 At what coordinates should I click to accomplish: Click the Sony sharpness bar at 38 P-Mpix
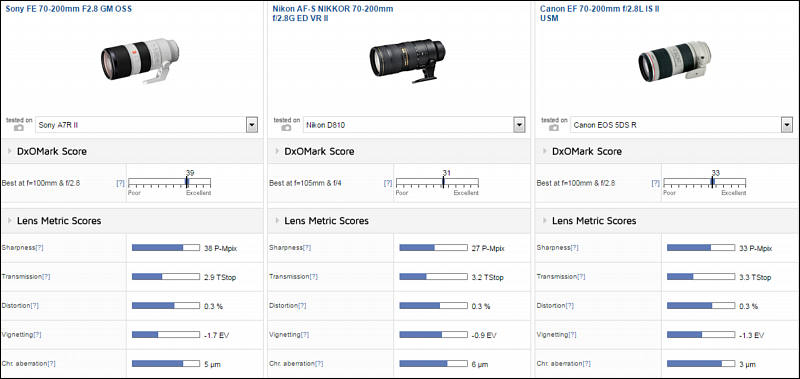166,248
